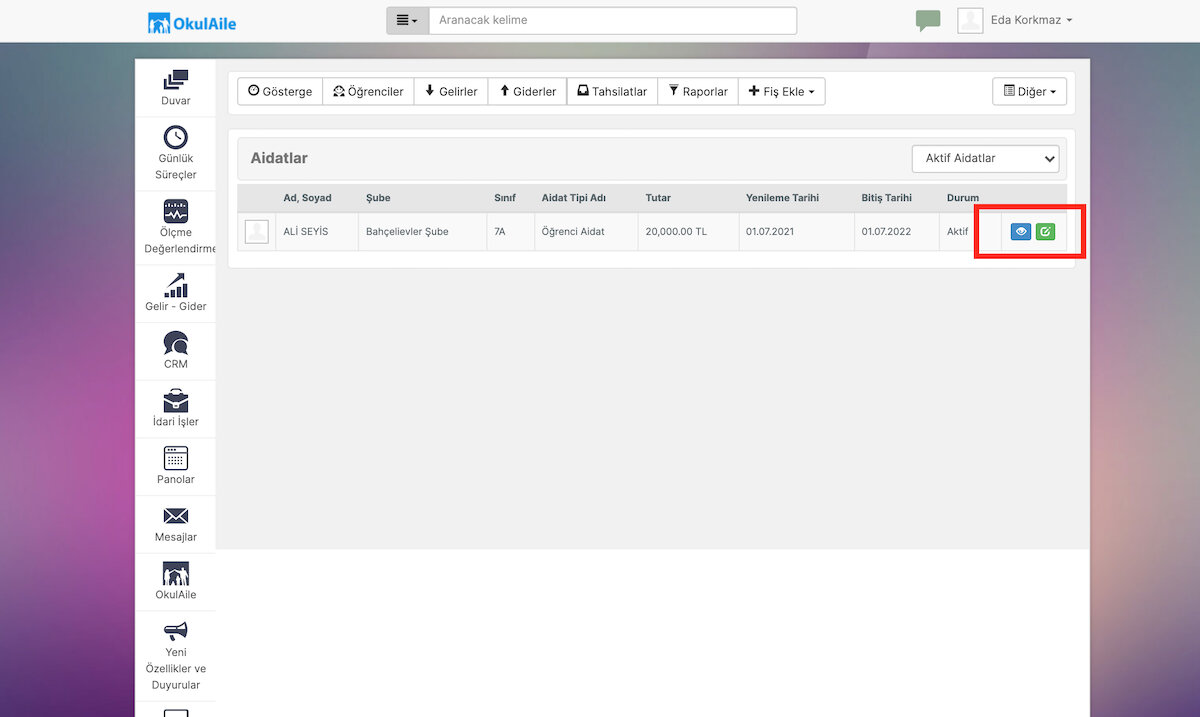1200x717 pixels.
Task: Open the Gelirler tab
Action: [451, 91]
